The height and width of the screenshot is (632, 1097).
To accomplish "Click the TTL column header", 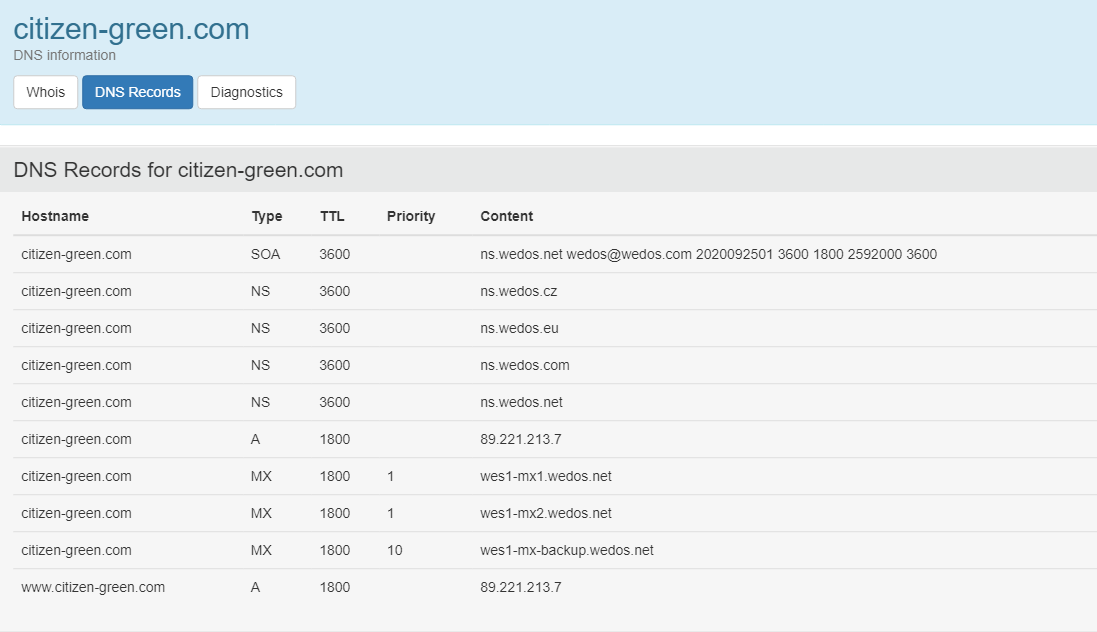I will 332,216.
